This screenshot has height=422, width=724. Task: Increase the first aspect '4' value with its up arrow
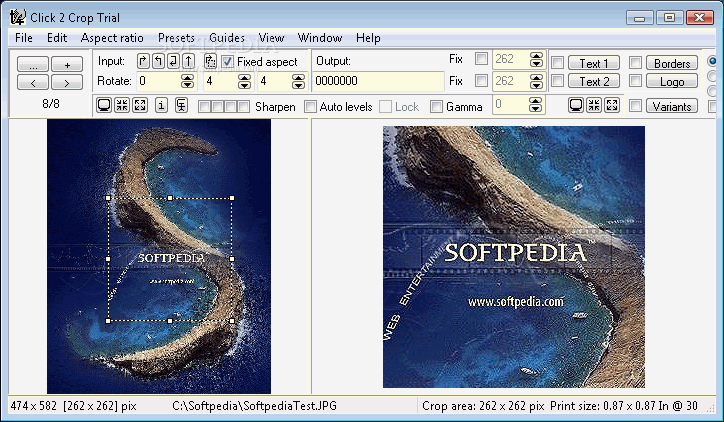244,77
